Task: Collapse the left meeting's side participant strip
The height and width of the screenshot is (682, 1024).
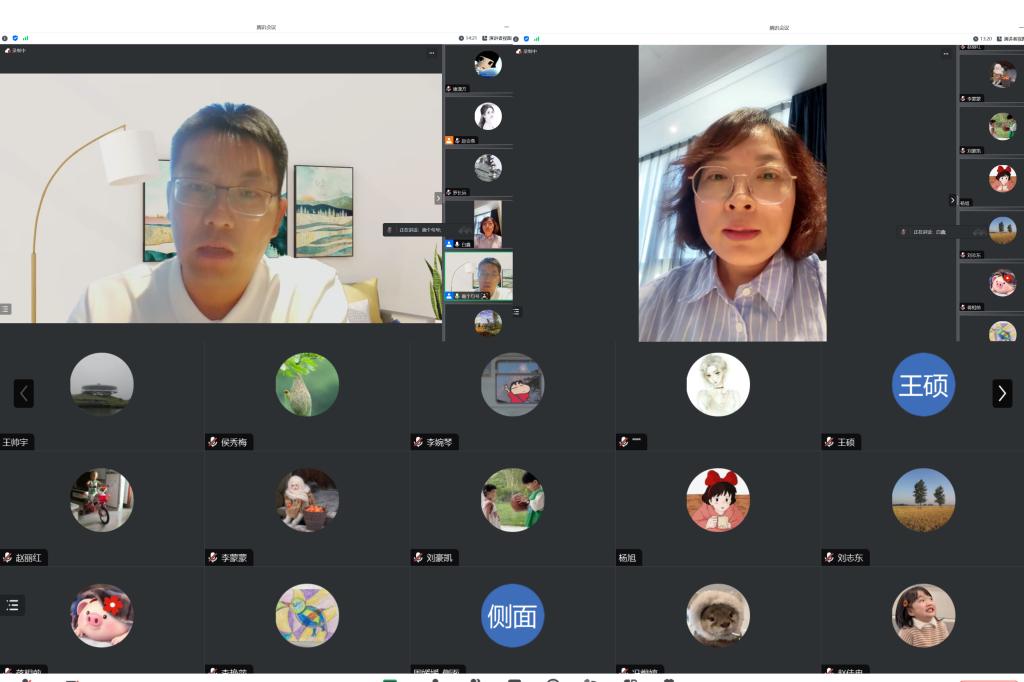Action: pyautogui.click(x=438, y=199)
